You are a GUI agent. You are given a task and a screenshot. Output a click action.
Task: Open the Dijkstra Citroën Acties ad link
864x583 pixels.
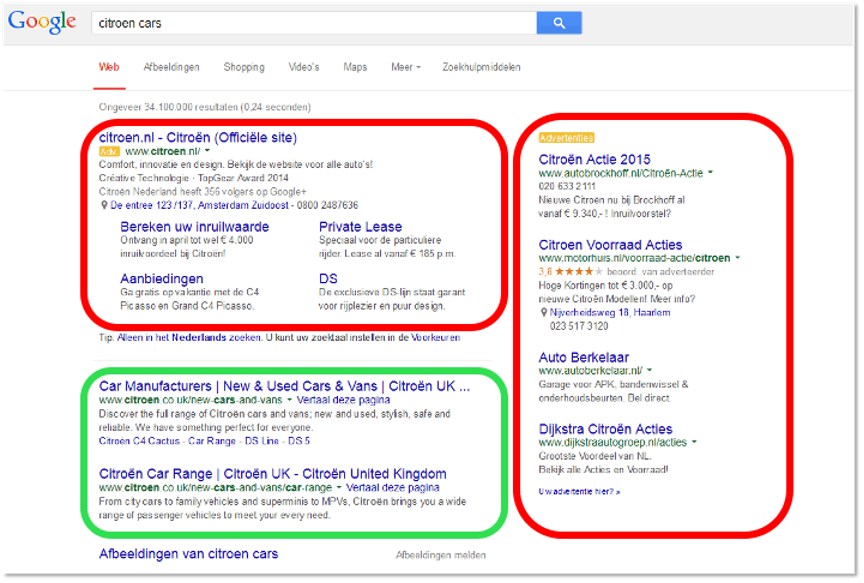click(x=605, y=429)
